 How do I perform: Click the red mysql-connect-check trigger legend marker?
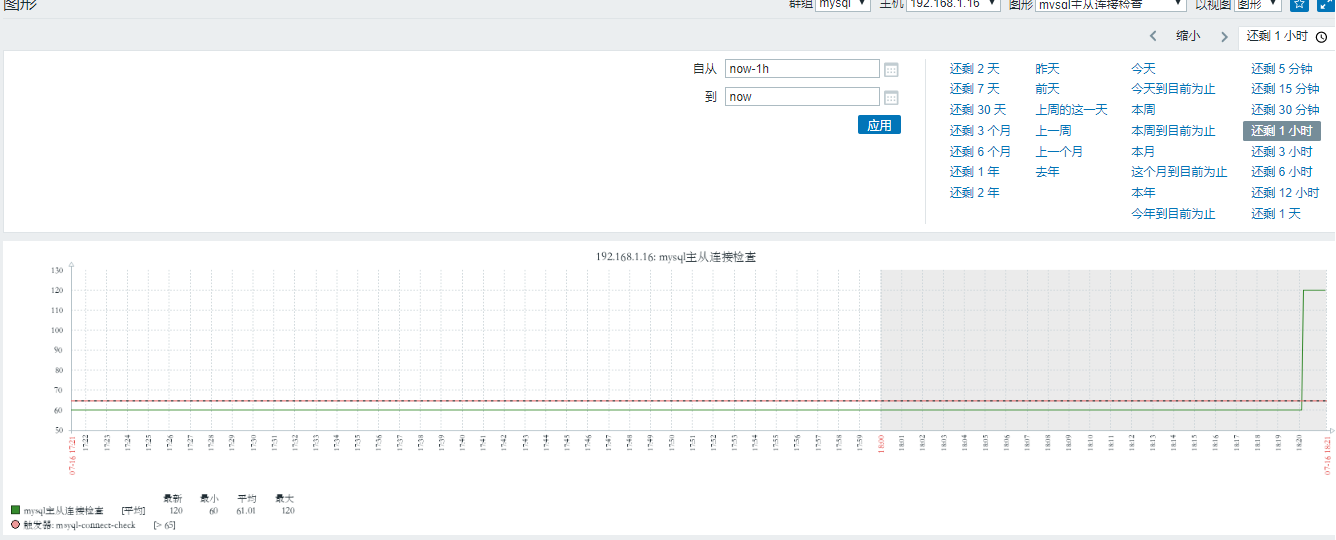coord(15,524)
